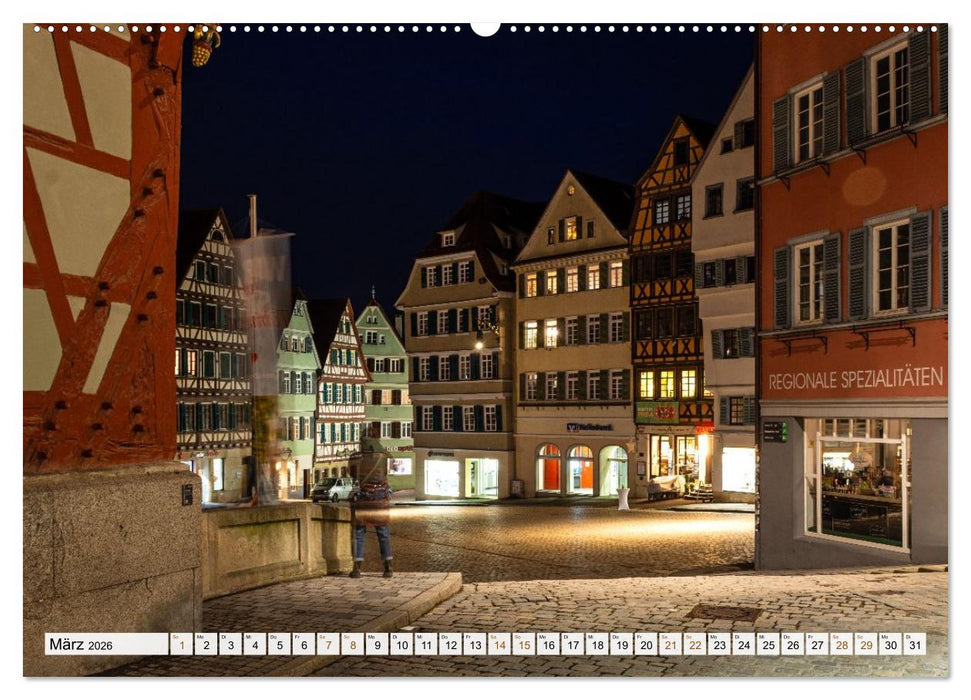This screenshot has width=971, height=700.
Task: Click the parked van in the square
Action: (338, 490)
